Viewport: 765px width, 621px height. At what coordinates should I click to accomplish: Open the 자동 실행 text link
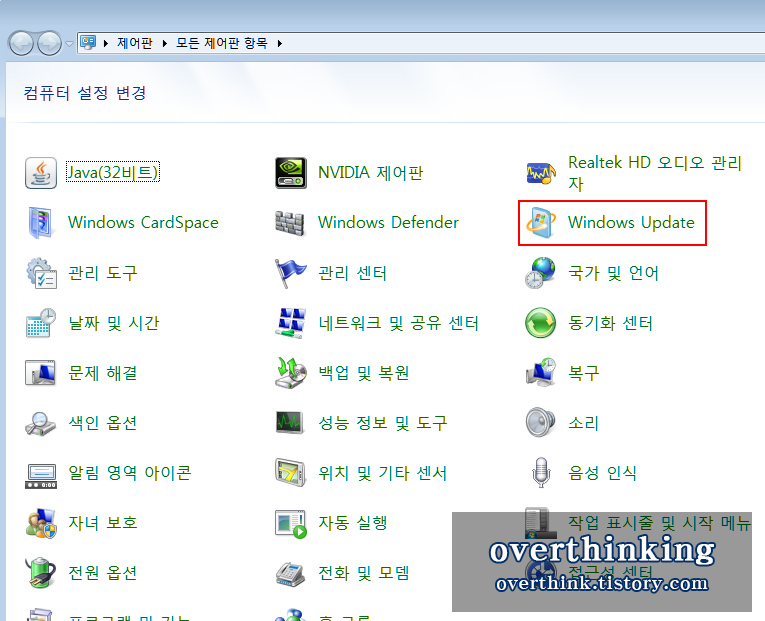point(352,523)
